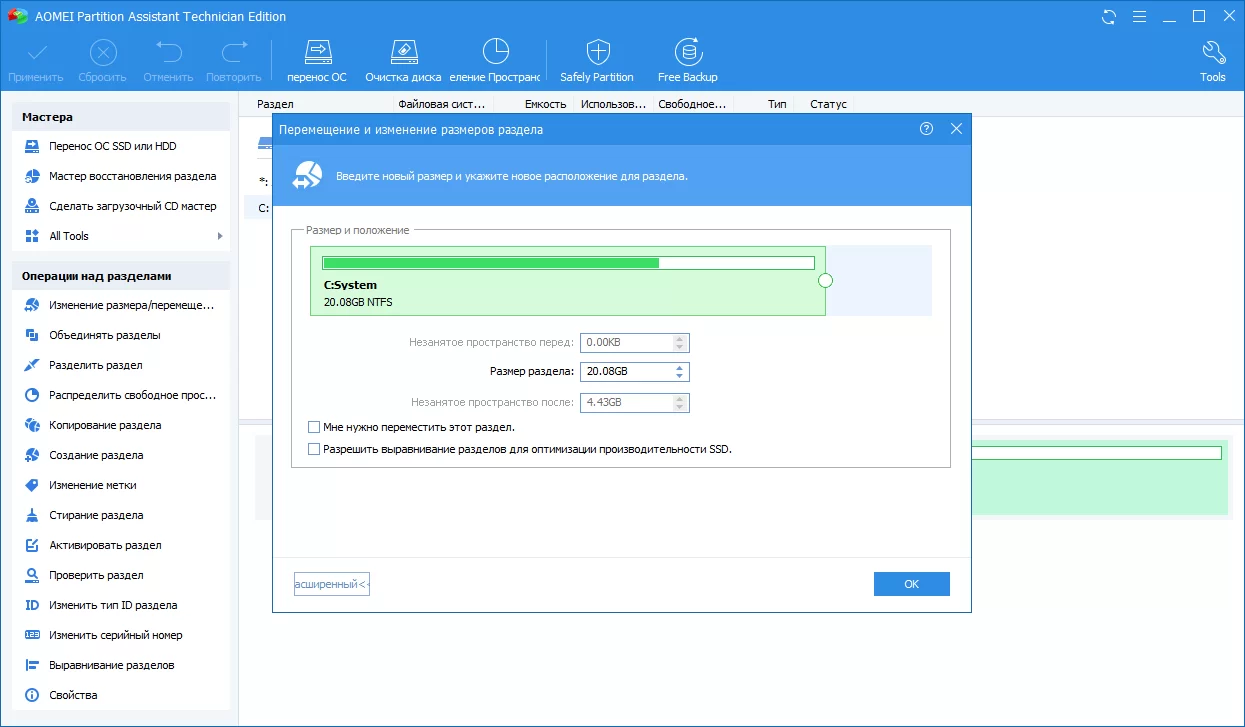Select Проверить раздел operation
1245x727 pixels.
pyautogui.click(x=120, y=575)
